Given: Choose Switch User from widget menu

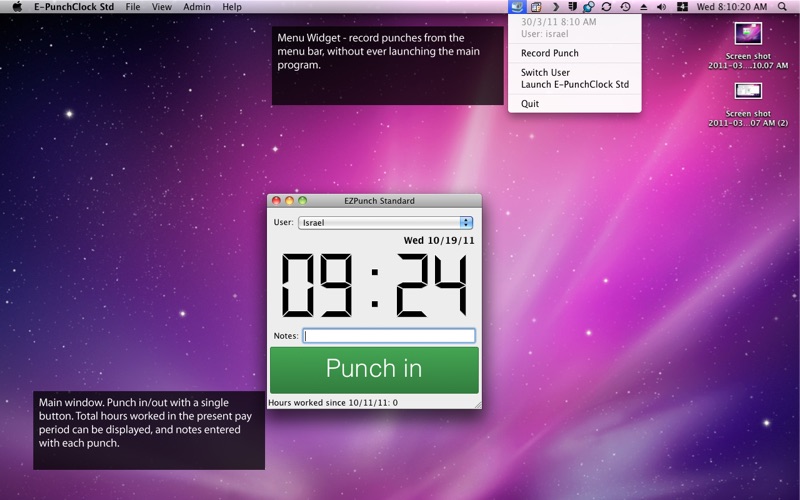Looking at the screenshot, I should (574, 72).
